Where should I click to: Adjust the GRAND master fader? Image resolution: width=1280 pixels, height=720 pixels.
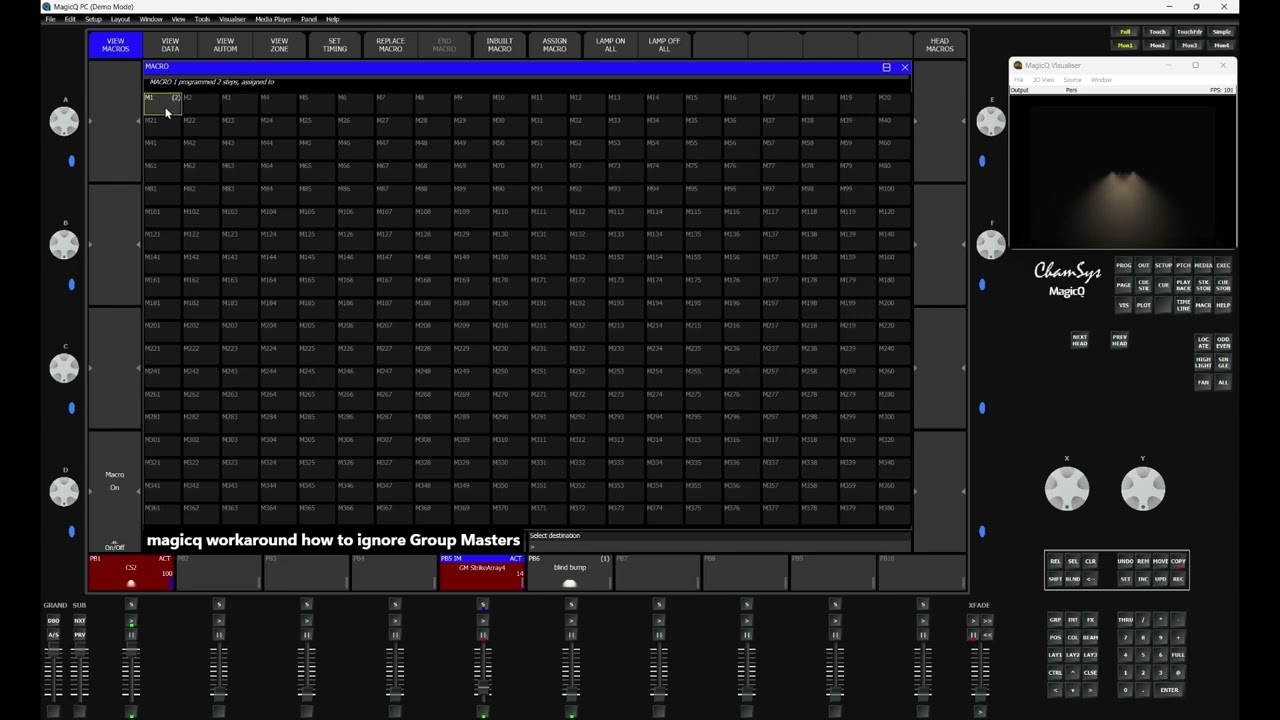click(53, 649)
